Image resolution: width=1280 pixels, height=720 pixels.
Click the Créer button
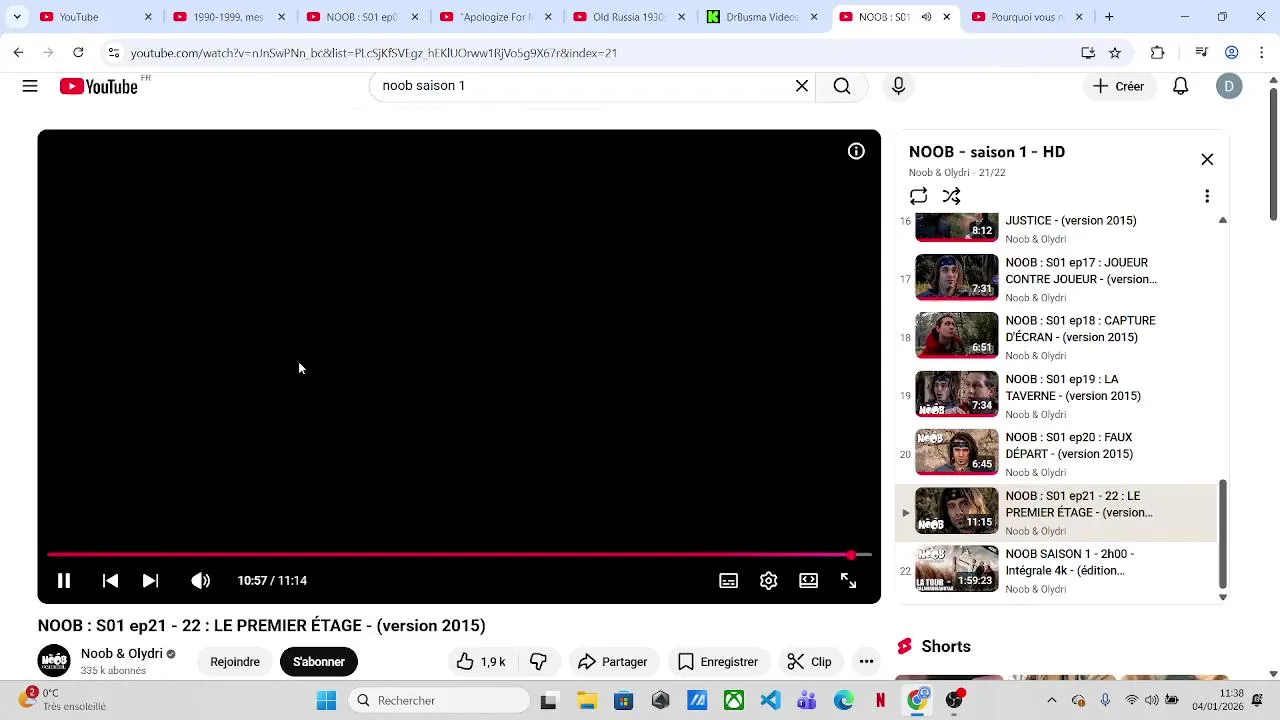[1118, 86]
